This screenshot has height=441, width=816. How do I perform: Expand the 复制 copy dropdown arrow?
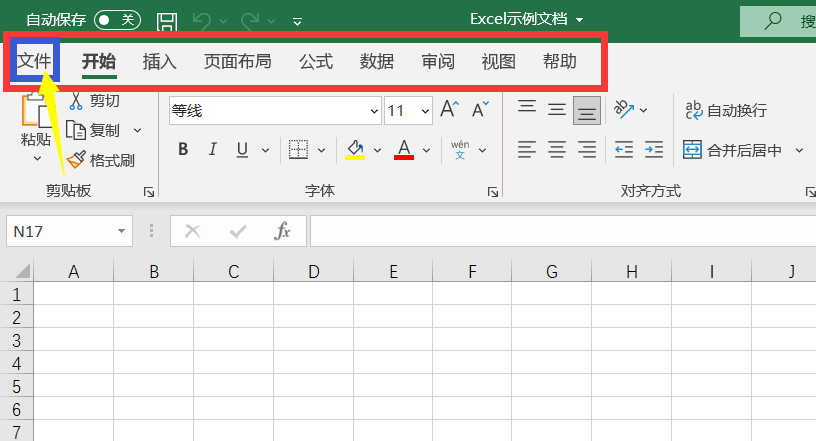coord(137,131)
